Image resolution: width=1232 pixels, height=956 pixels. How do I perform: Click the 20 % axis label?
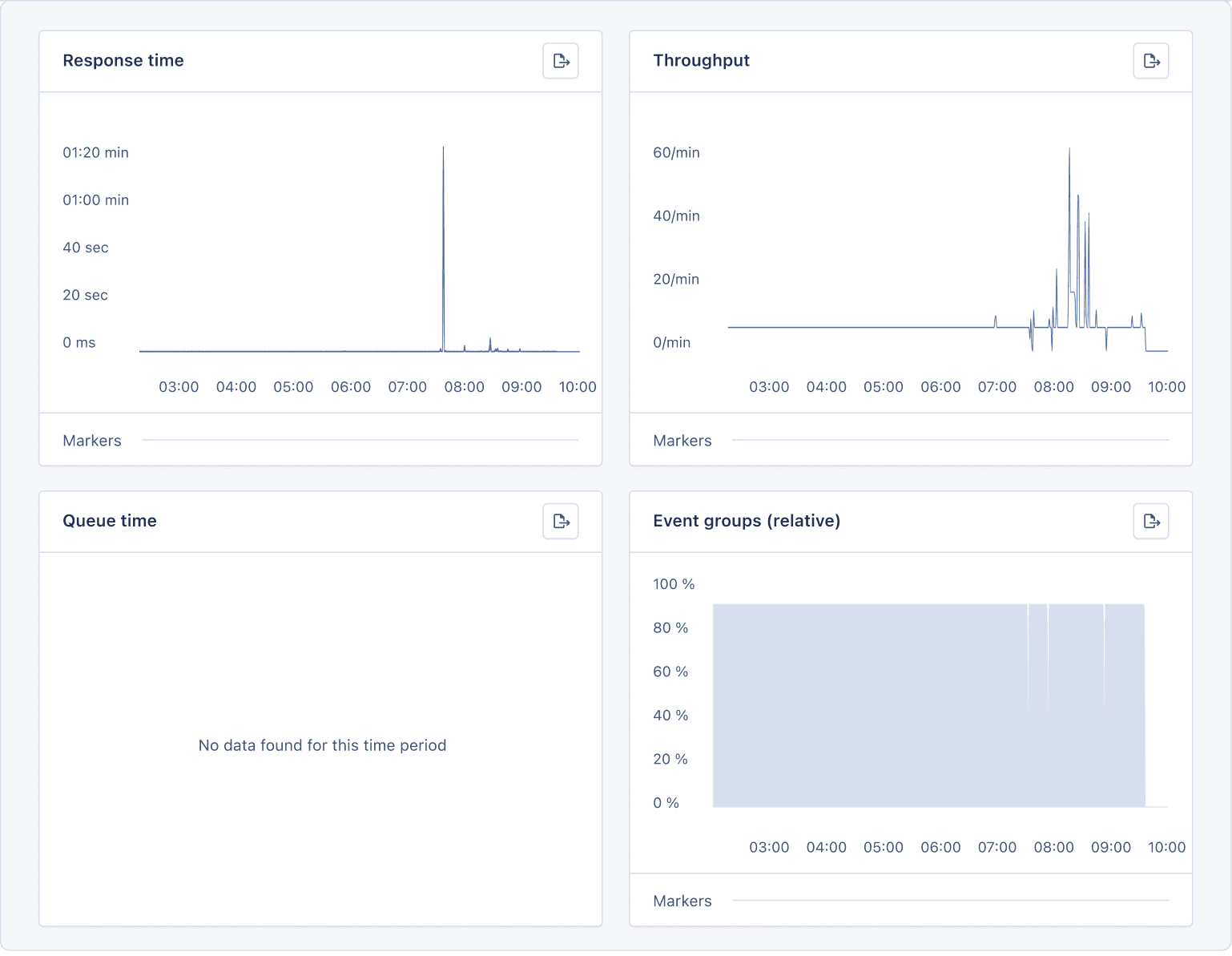(x=670, y=759)
